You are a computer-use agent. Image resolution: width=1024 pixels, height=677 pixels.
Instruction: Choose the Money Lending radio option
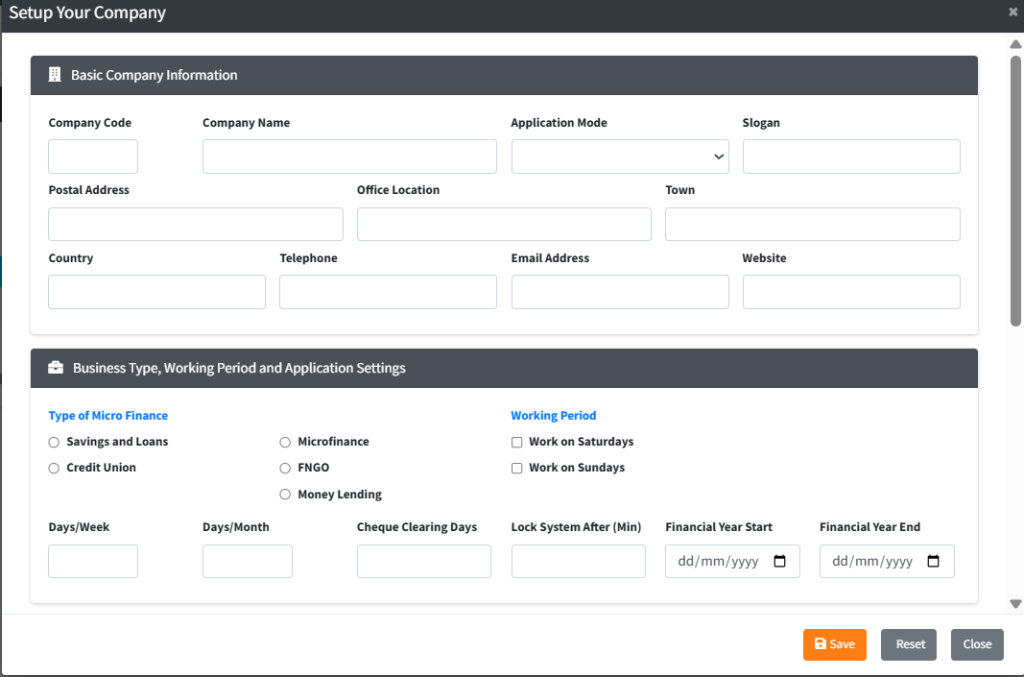coord(285,494)
